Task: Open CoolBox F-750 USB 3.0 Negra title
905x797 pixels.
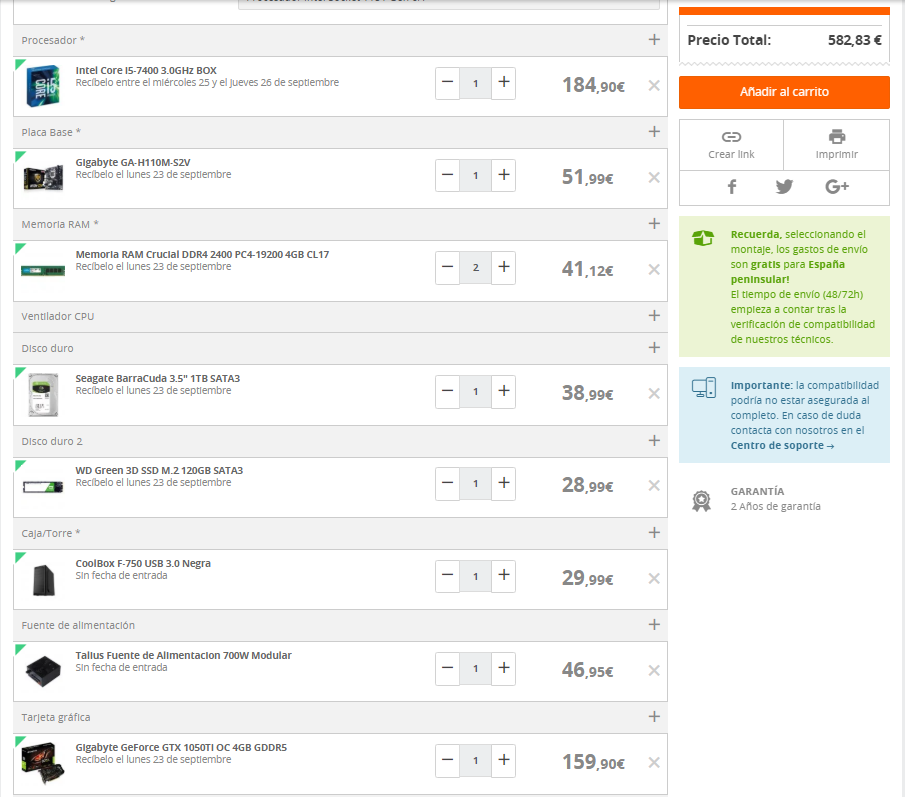Action: pyautogui.click(x=143, y=563)
